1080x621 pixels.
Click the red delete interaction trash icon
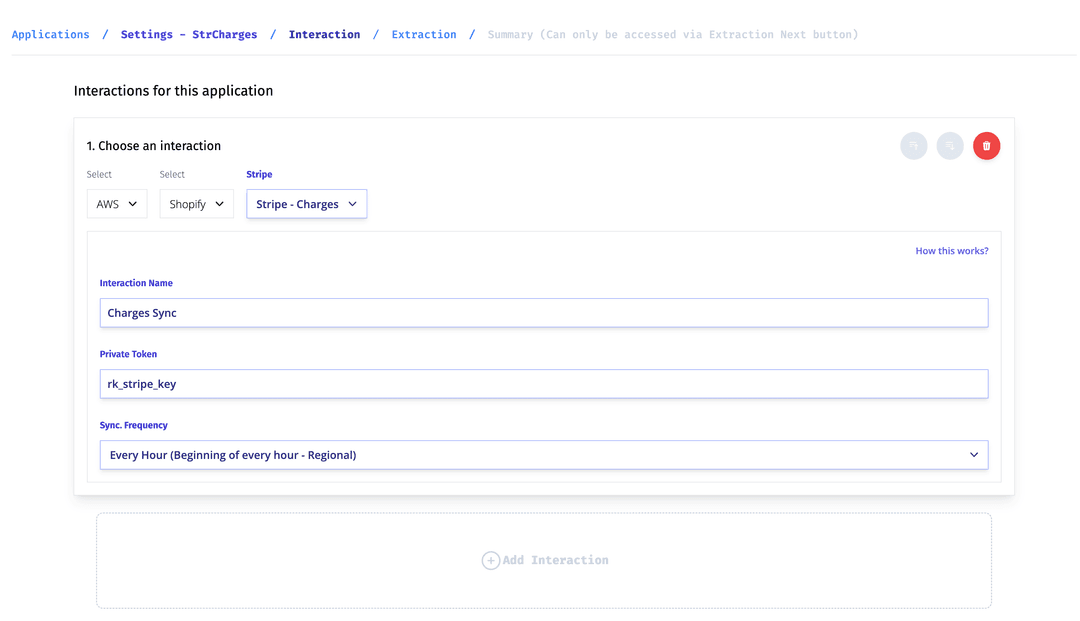click(986, 146)
